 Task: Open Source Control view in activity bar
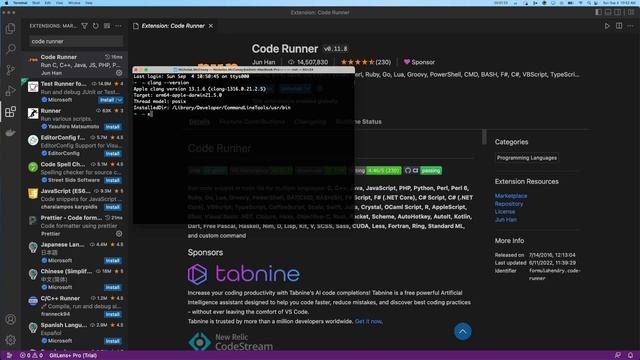(11, 70)
